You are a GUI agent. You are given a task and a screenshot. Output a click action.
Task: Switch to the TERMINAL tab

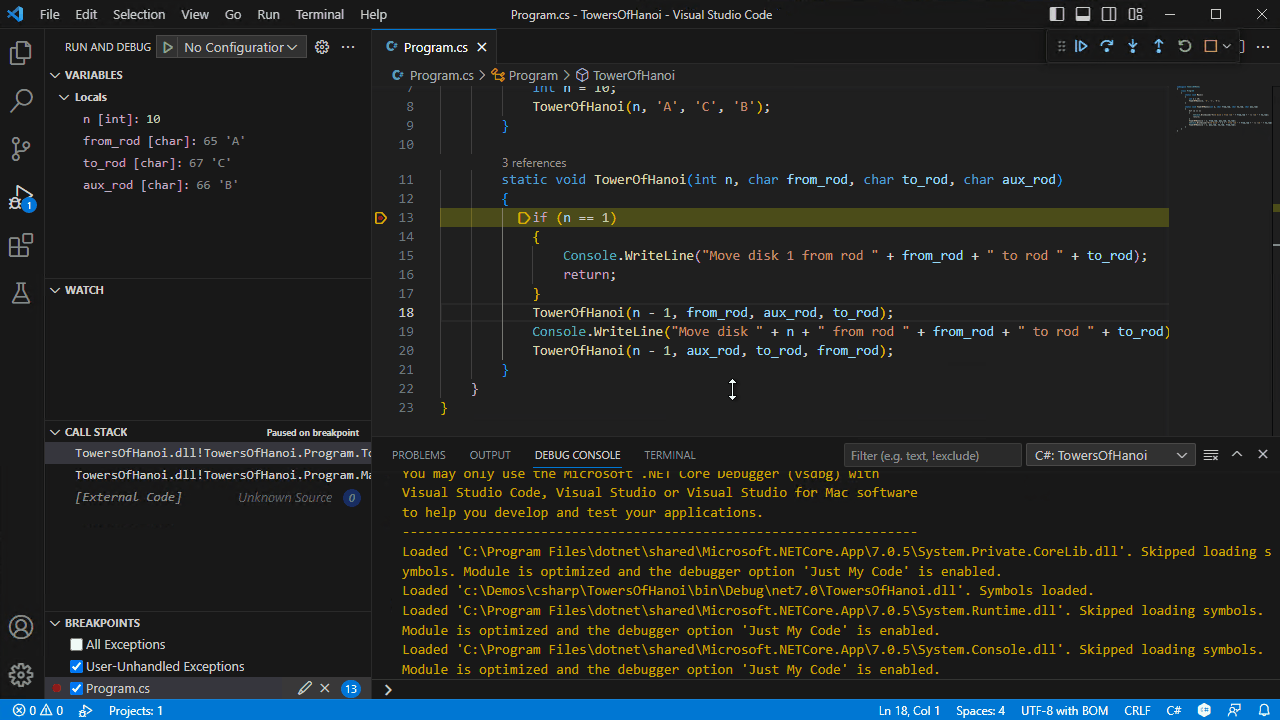[x=669, y=455]
